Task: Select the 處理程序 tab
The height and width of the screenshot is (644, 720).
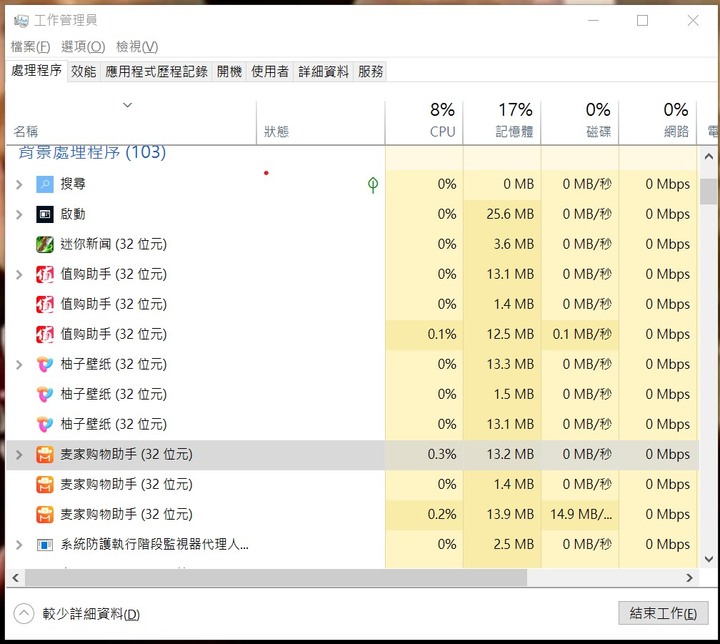Action: point(36,71)
